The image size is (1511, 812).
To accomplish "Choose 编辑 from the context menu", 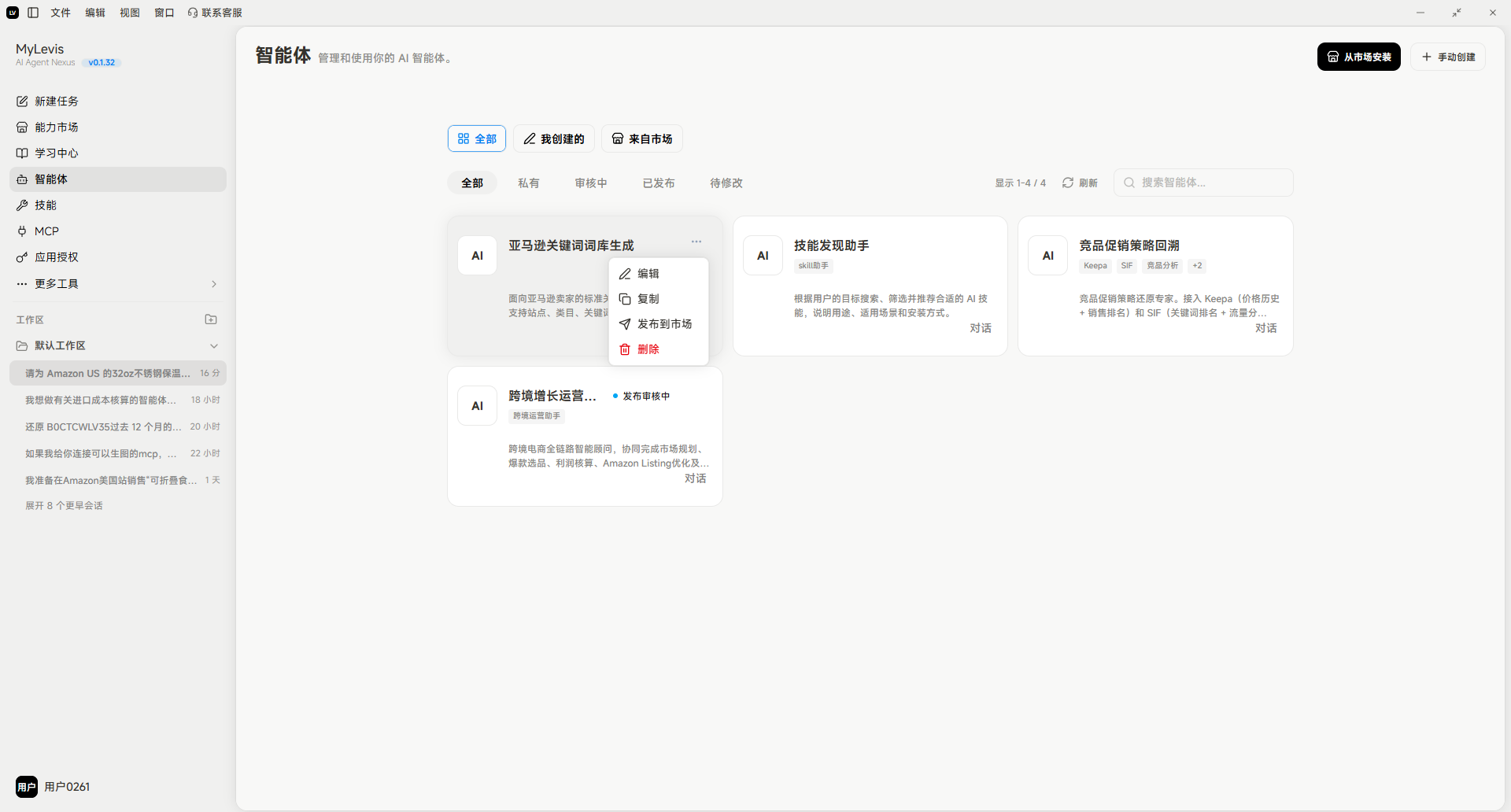I will (x=659, y=274).
